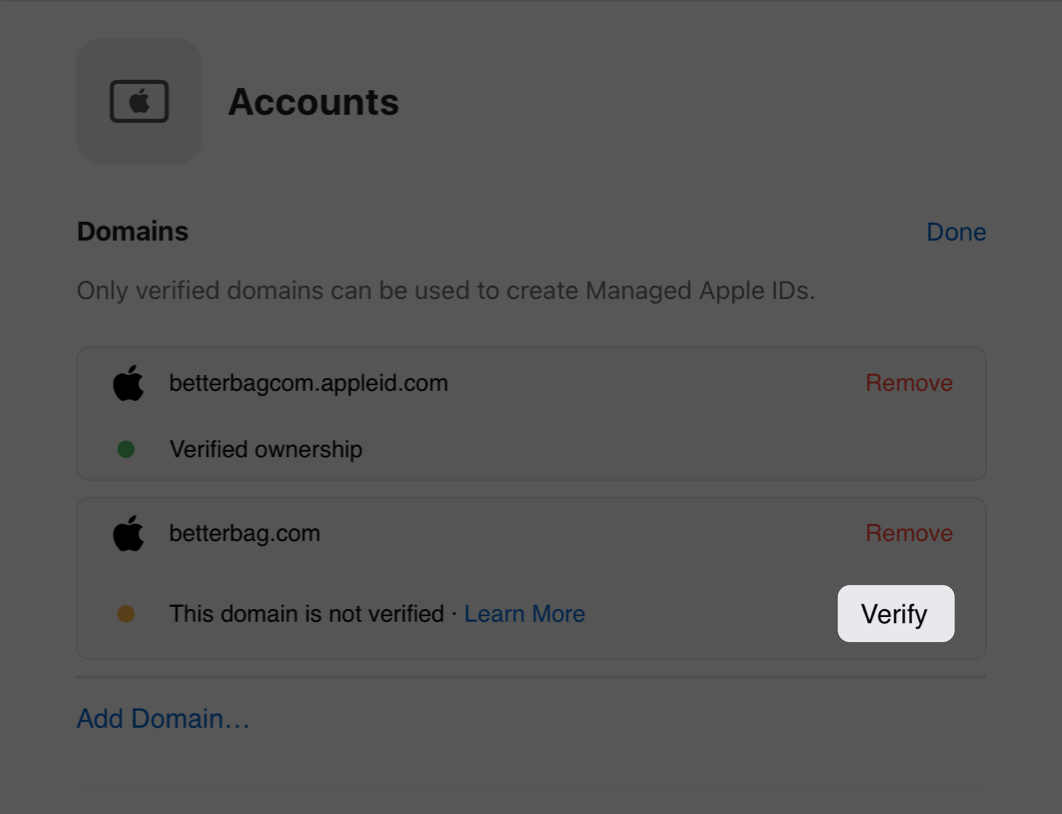Click the Domains section heading

click(x=132, y=231)
